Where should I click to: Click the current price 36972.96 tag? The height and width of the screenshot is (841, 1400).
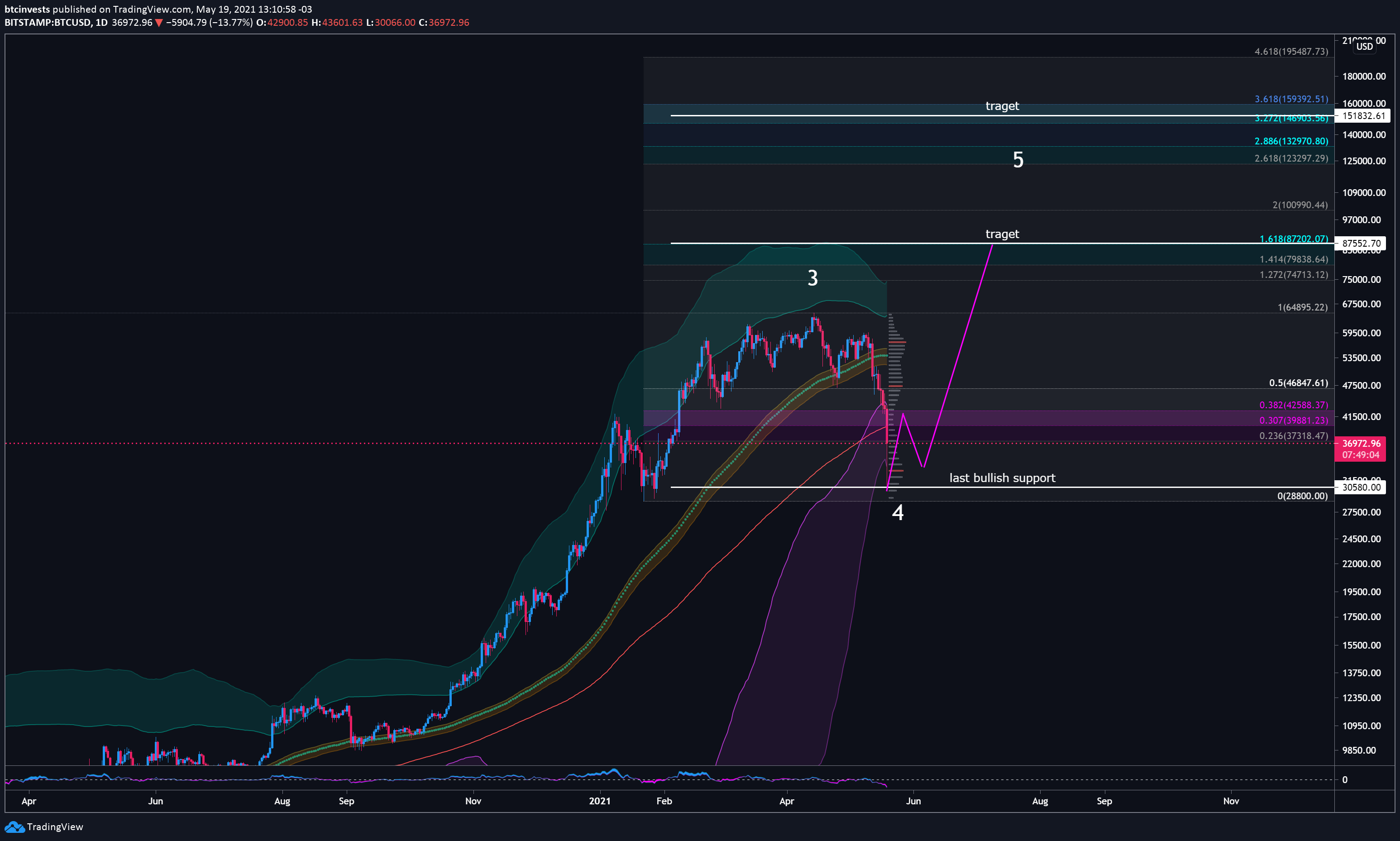click(x=1360, y=443)
